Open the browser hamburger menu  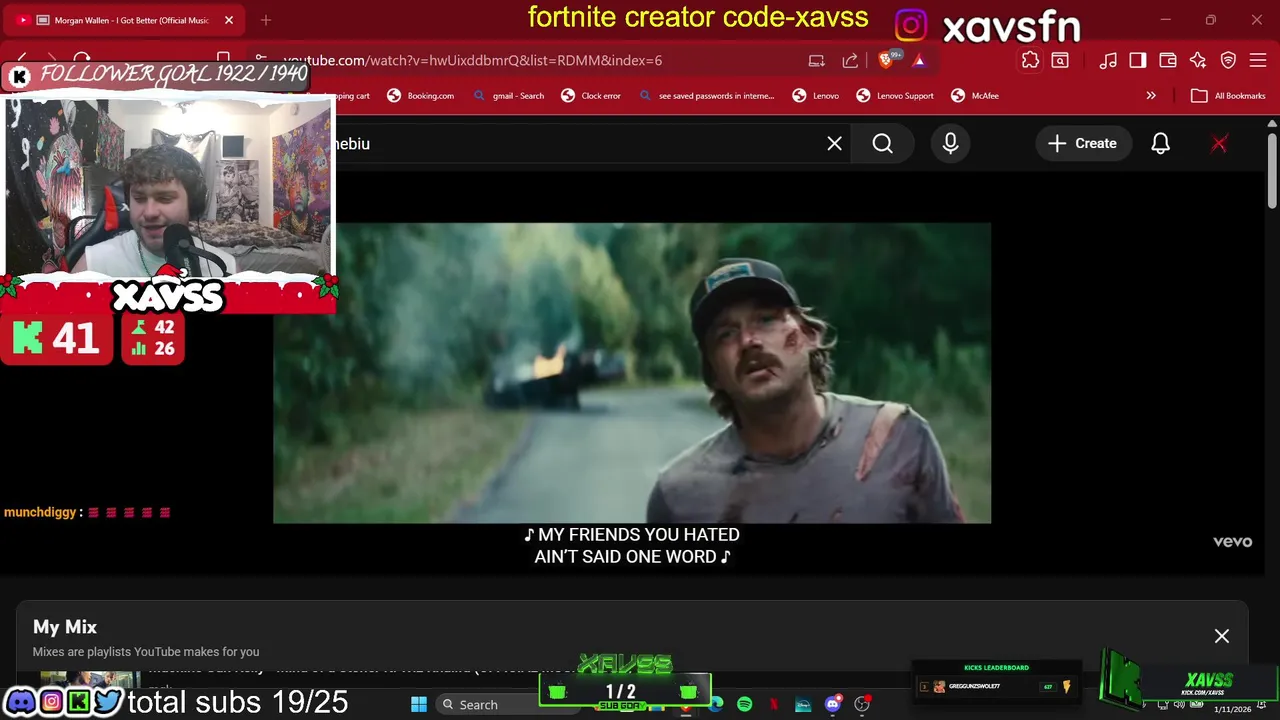click(1258, 60)
